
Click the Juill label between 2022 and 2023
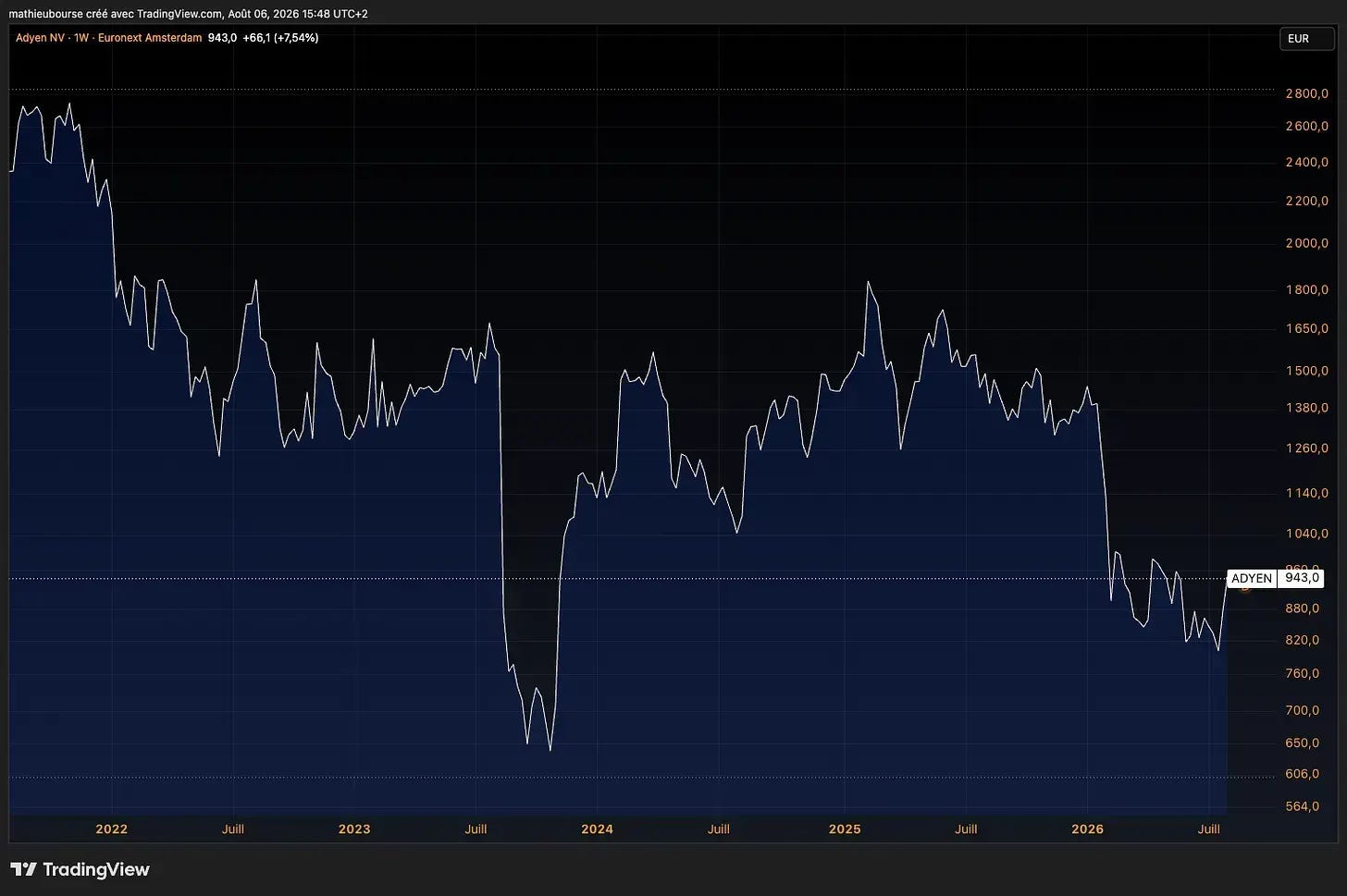[x=233, y=829]
